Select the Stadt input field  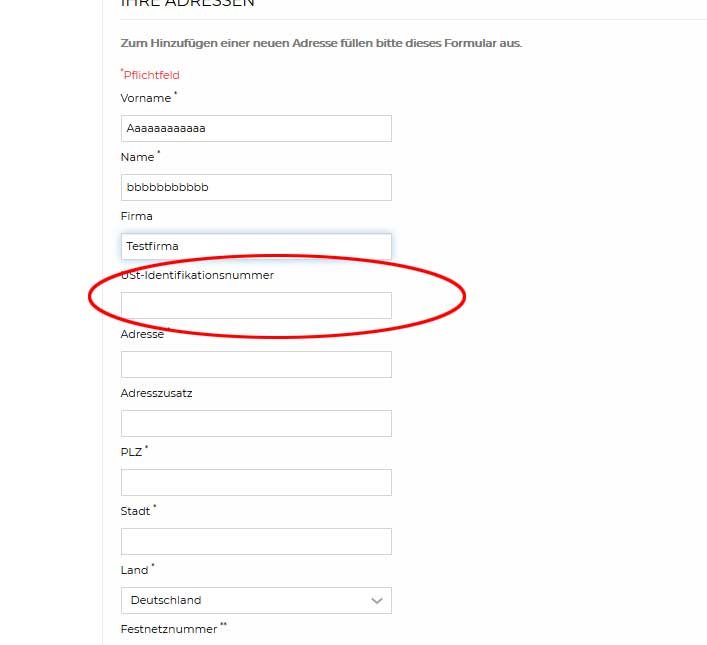(x=255, y=541)
